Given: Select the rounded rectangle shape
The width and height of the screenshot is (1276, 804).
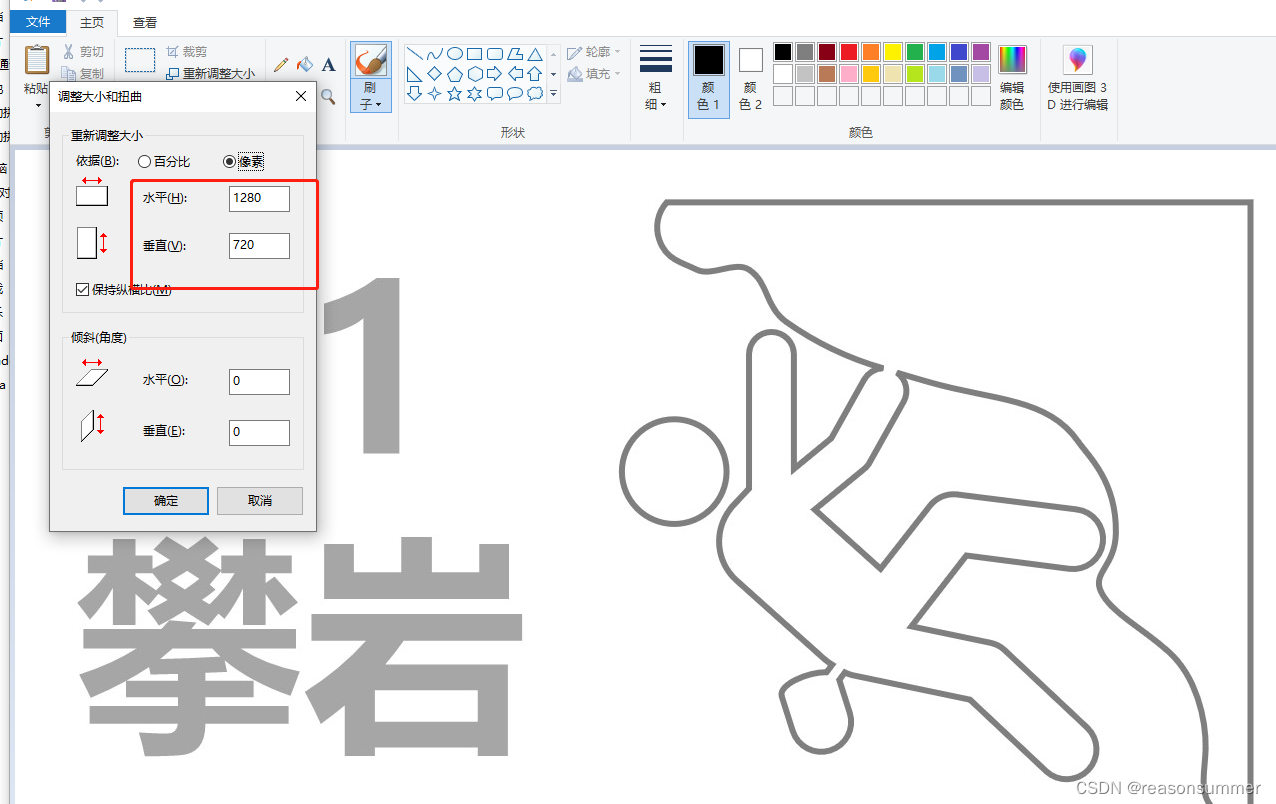Looking at the screenshot, I should tap(494, 54).
